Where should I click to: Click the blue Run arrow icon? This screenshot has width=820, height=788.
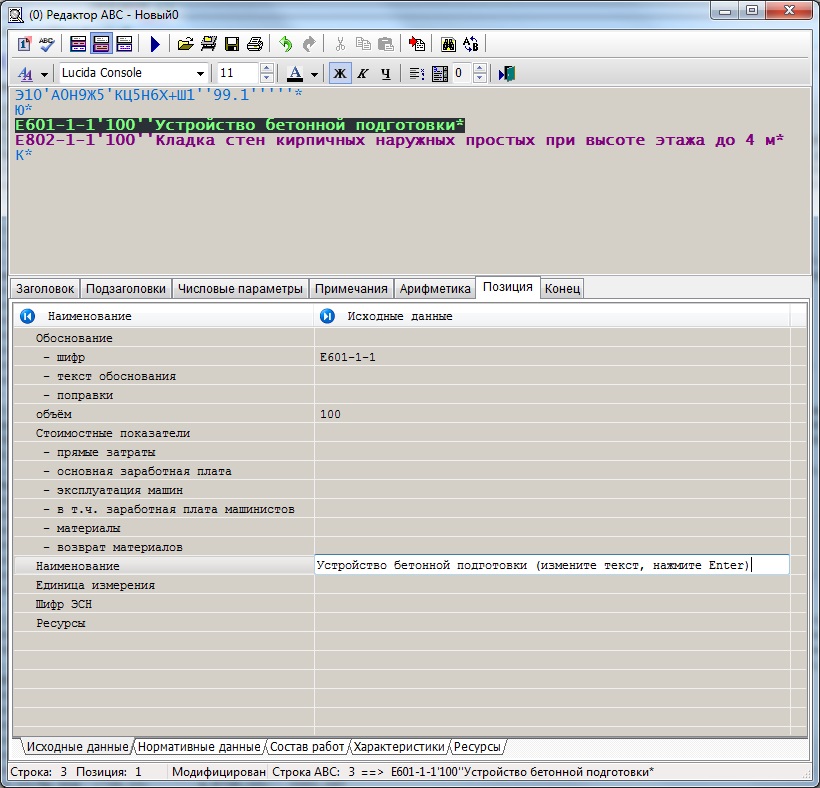(x=155, y=44)
